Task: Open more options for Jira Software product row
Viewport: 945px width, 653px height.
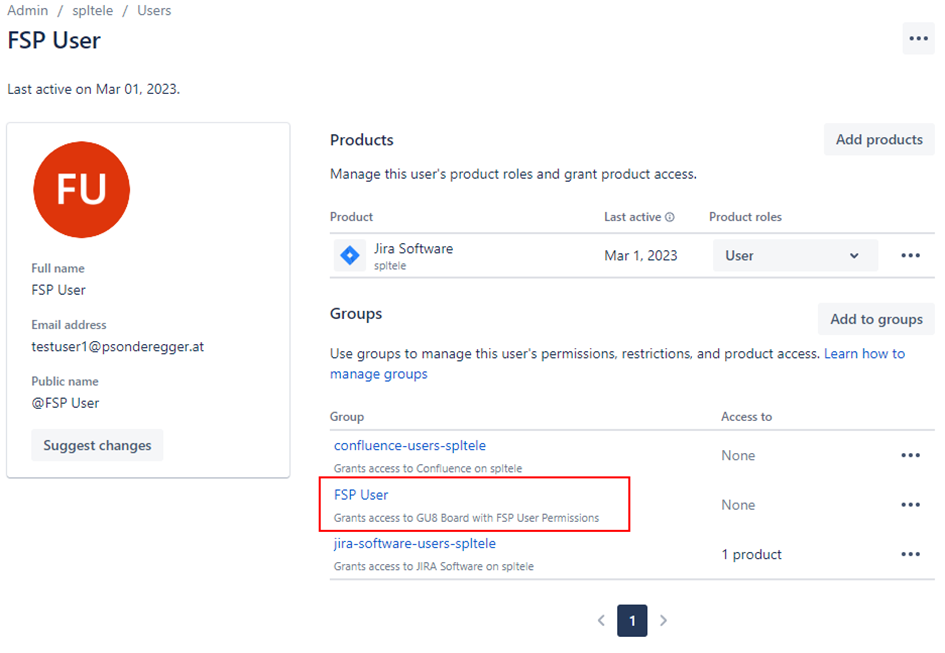Action: point(910,256)
